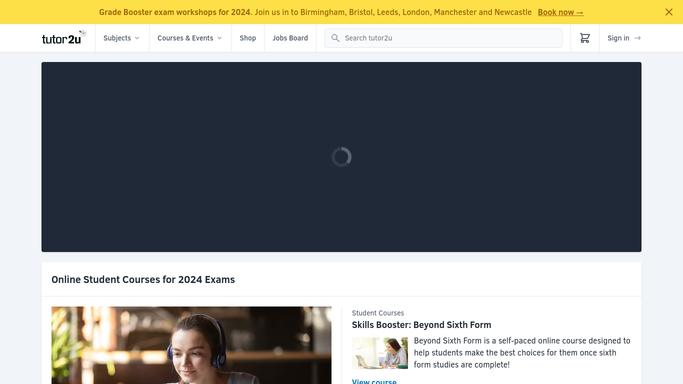The height and width of the screenshot is (384, 683).
Task: Follow the Book now link in banner
Action: [x=560, y=12]
